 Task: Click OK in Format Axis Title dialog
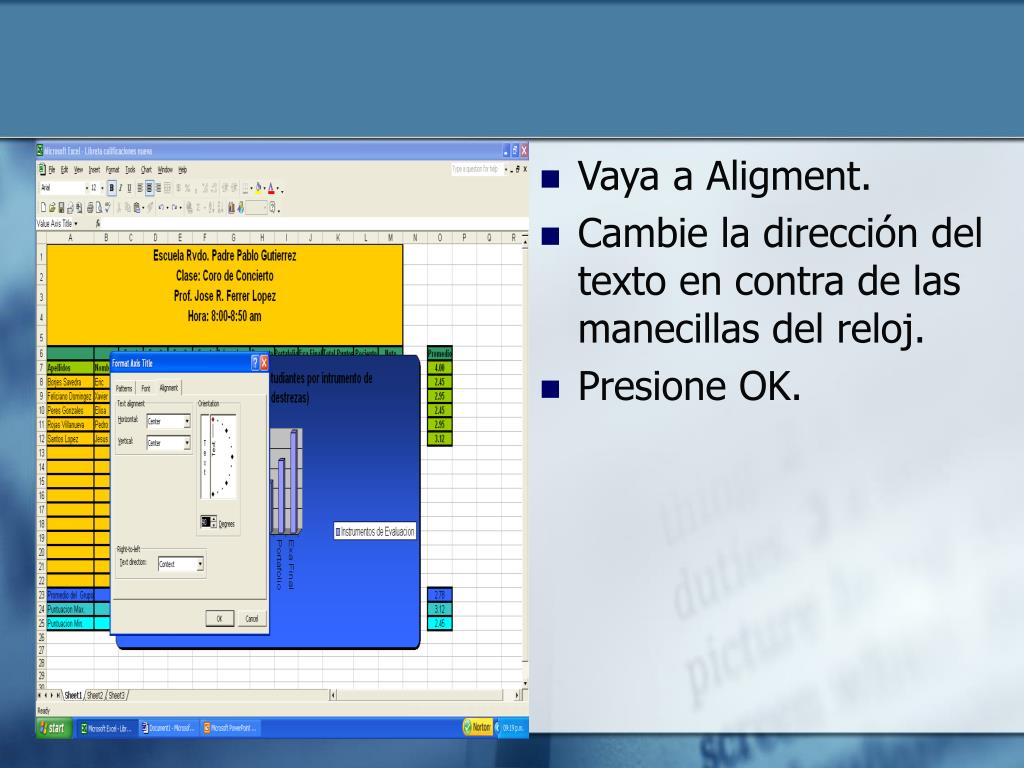click(x=219, y=618)
